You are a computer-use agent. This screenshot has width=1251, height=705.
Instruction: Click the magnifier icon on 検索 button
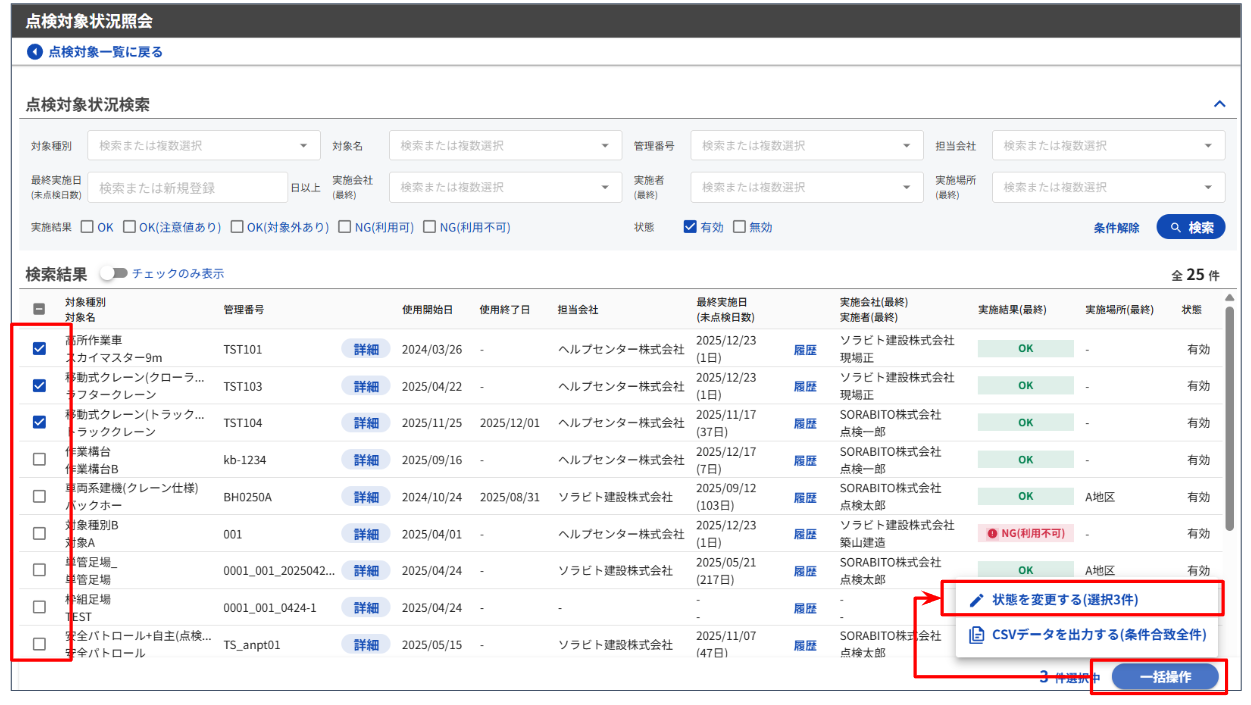[1175, 227]
